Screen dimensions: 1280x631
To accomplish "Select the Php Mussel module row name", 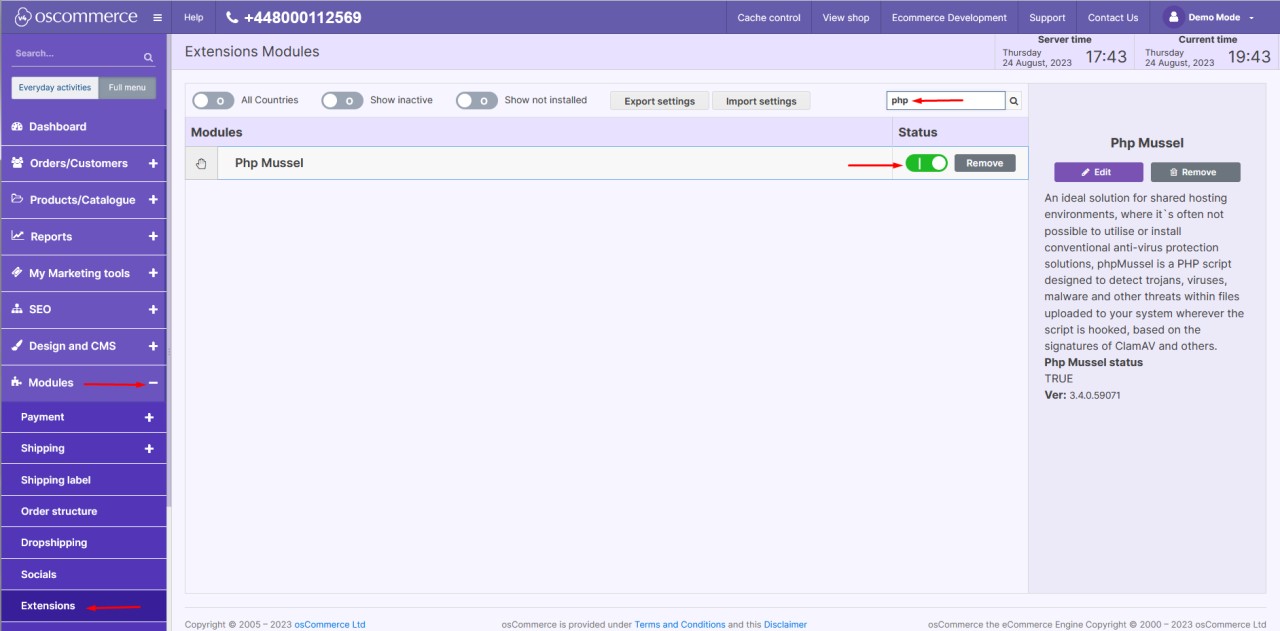I will (269, 163).
